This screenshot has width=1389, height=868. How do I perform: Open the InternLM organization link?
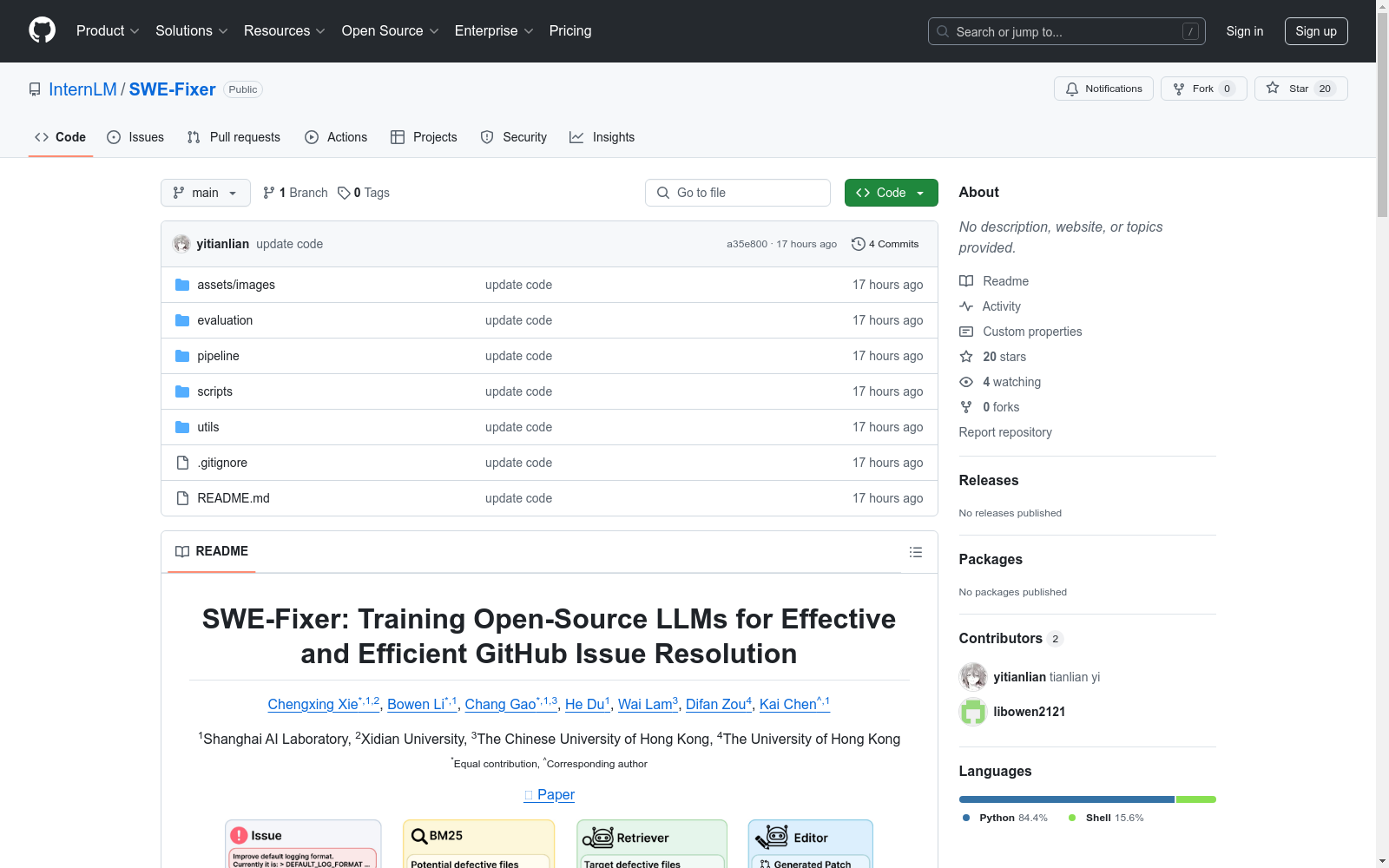coord(82,89)
